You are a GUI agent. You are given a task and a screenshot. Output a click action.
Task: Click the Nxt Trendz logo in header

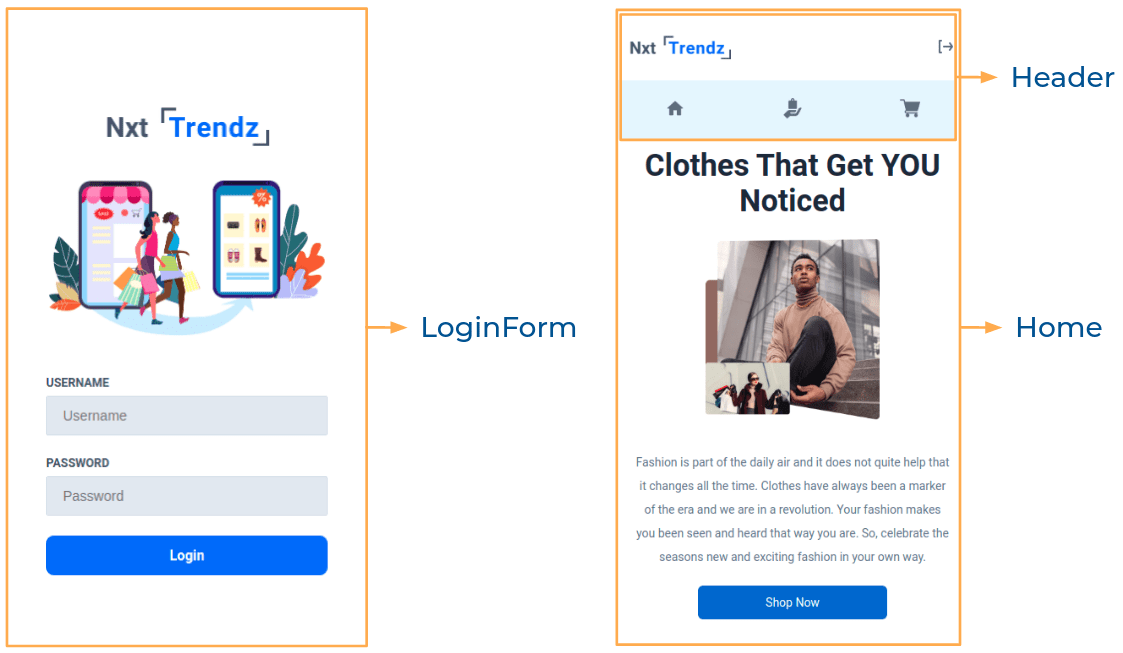[x=680, y=48]
